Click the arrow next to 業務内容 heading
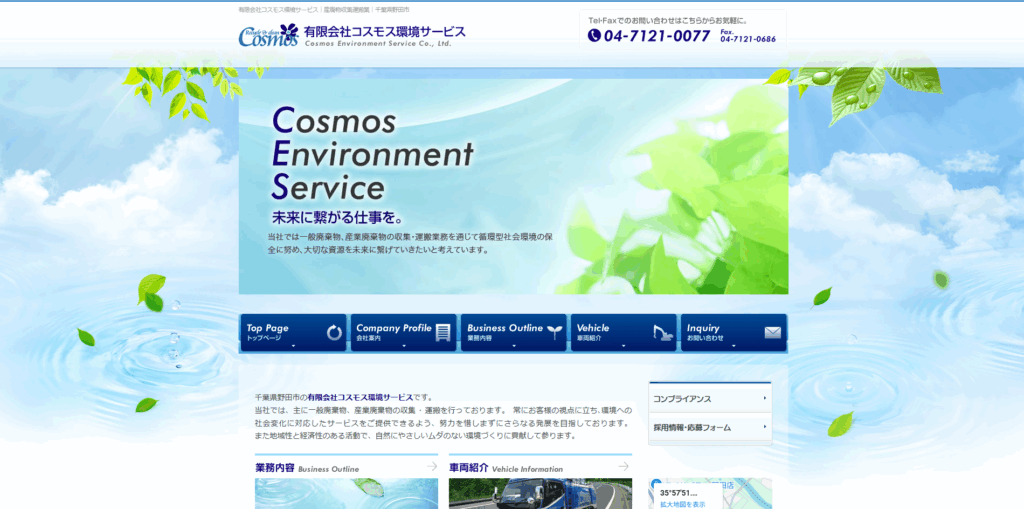Image resolution: width=1024 pixels, height=509 pixels. pos(432,466)
